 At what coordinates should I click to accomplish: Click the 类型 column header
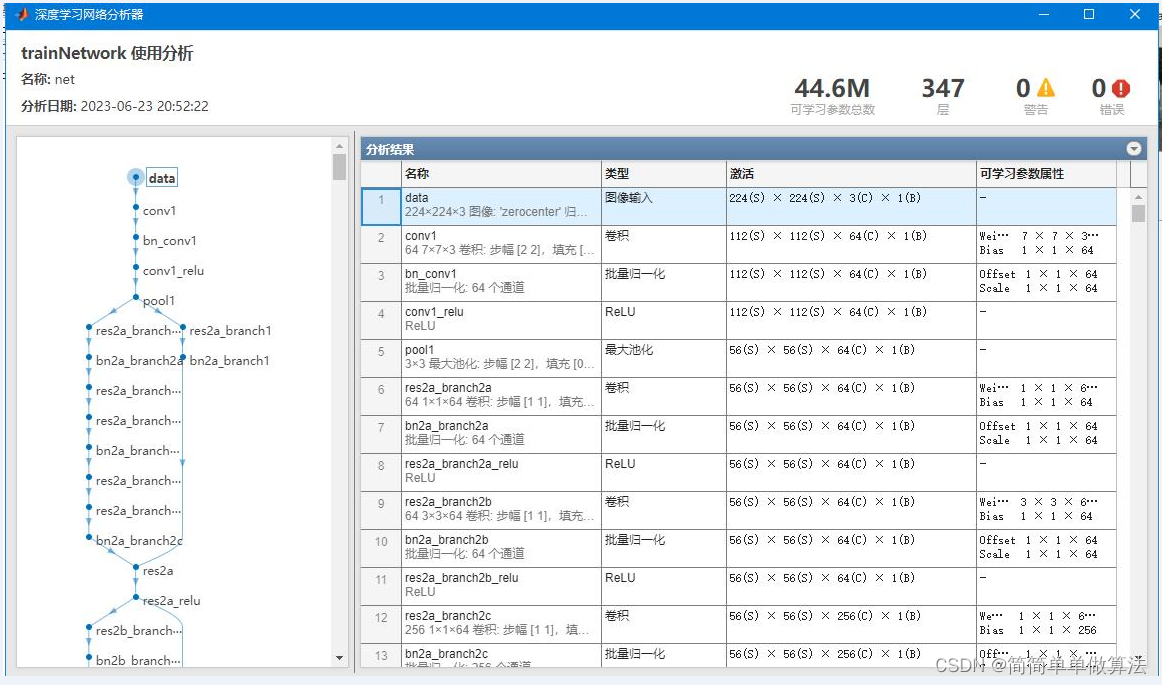663,173
